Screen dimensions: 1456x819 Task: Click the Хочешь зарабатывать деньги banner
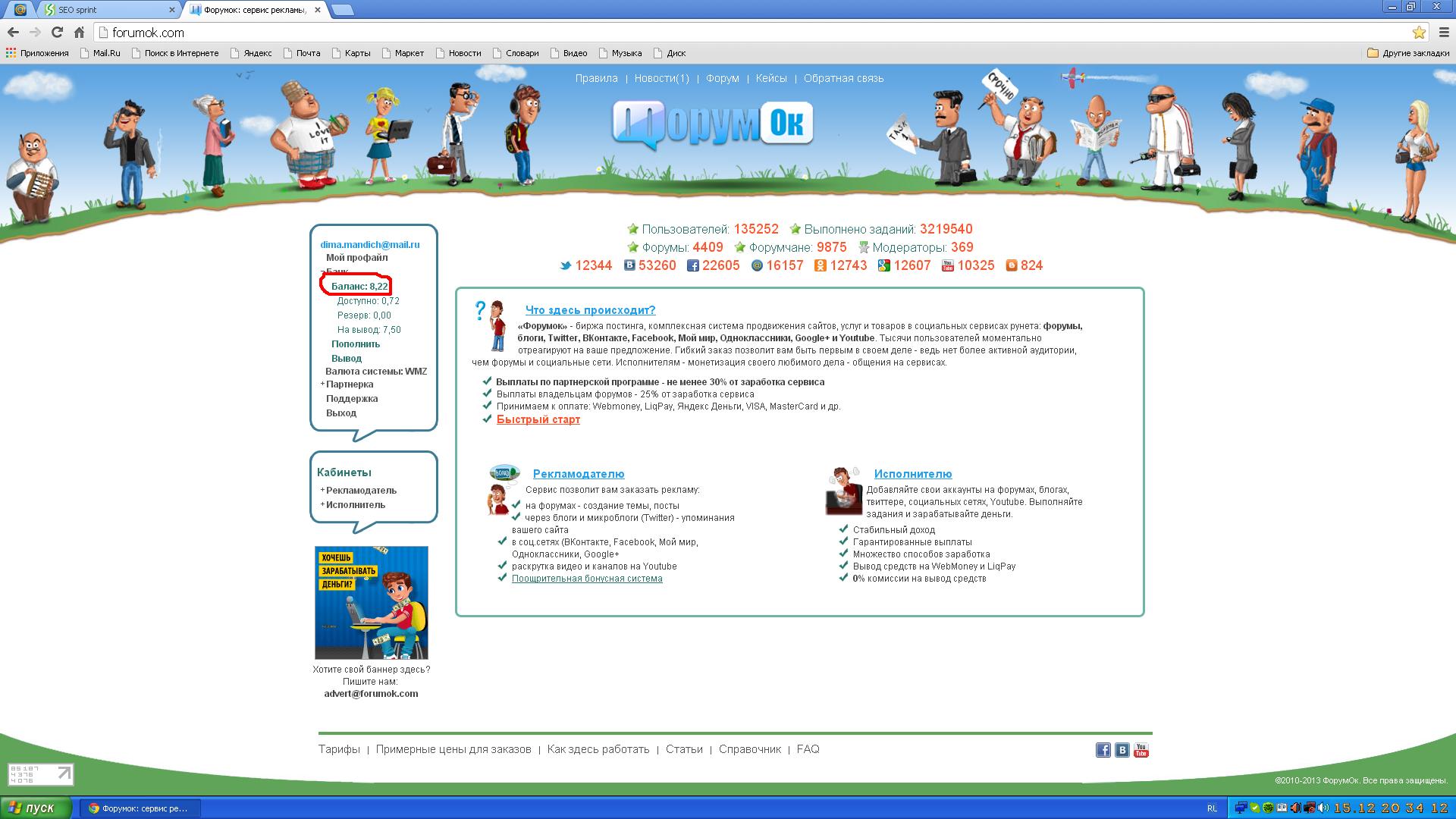pos(372,603)
